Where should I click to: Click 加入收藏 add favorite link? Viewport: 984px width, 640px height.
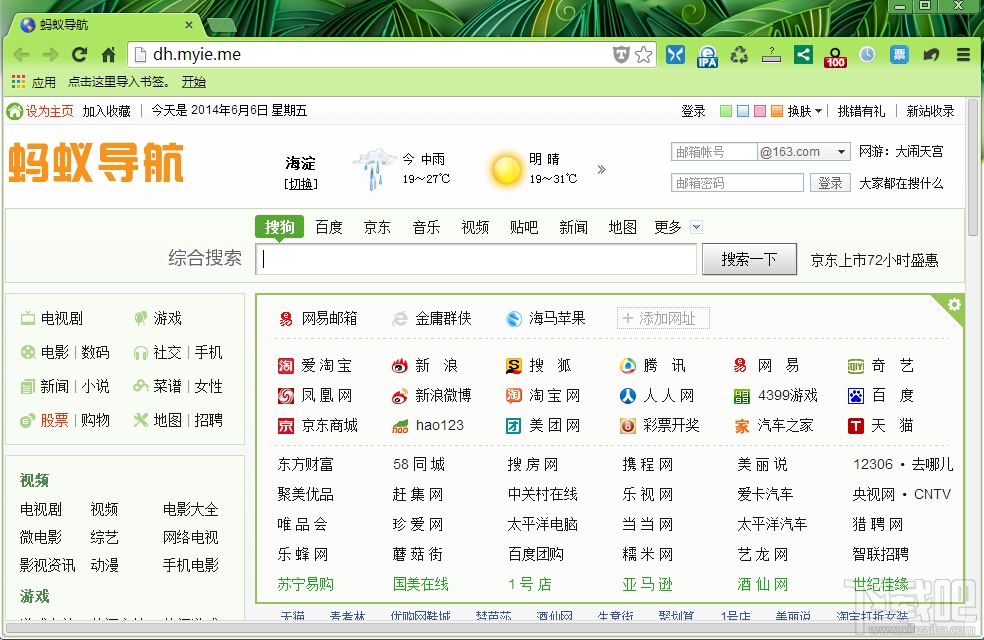point(106,111)
